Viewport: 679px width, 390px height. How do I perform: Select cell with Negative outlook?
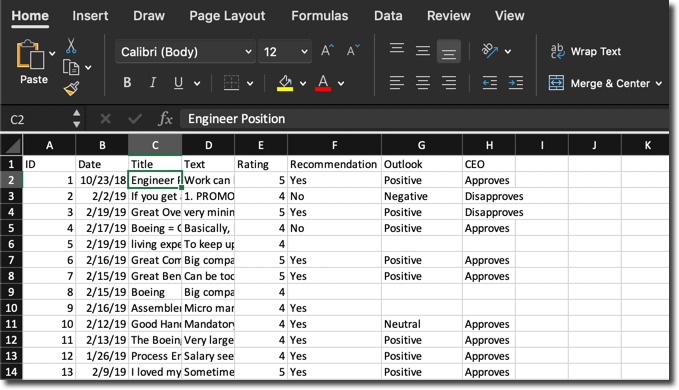[x=422, y=196]
